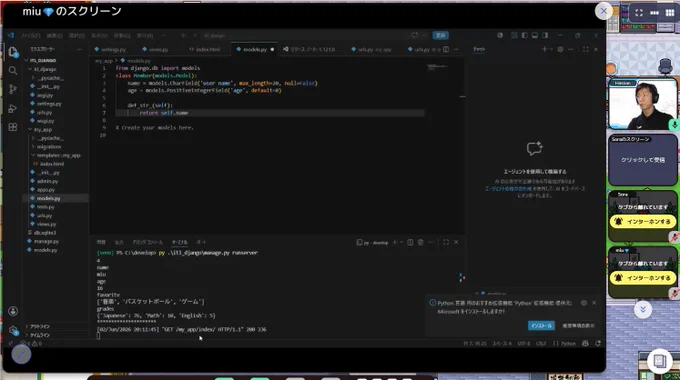Viewport: 680px width, 380px height.
Task: Open the Source Control view
Action: click(x=13, y=89)
